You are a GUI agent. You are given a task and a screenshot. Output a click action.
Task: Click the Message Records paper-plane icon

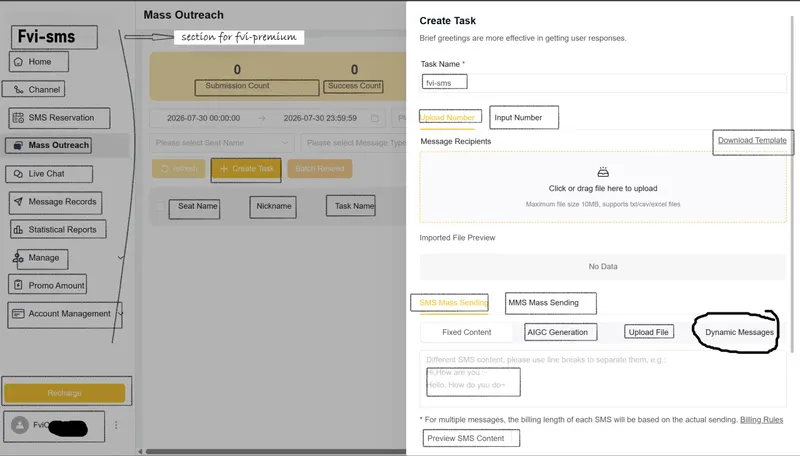(18, 202)
